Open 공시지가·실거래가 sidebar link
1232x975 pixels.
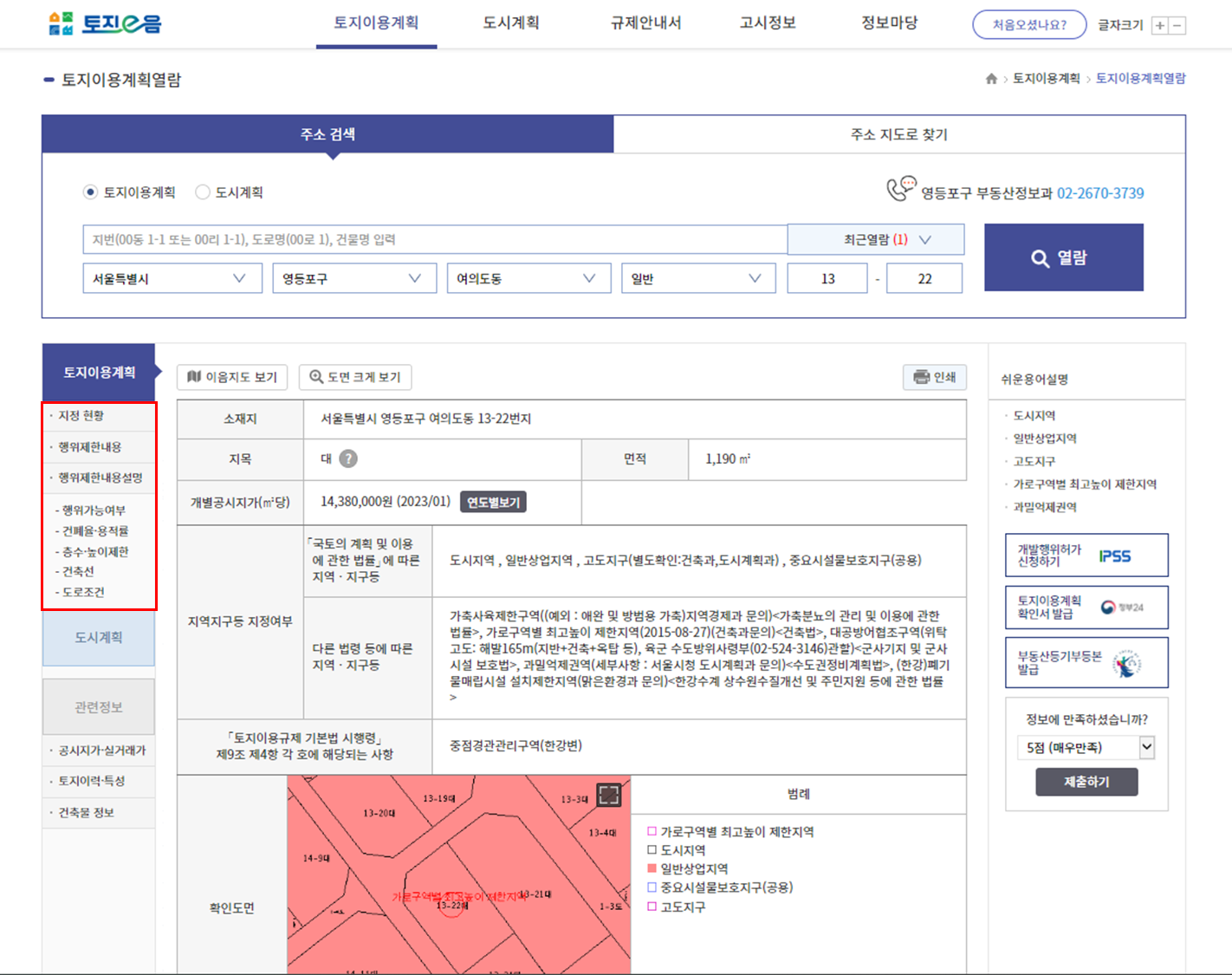(102, 751)
